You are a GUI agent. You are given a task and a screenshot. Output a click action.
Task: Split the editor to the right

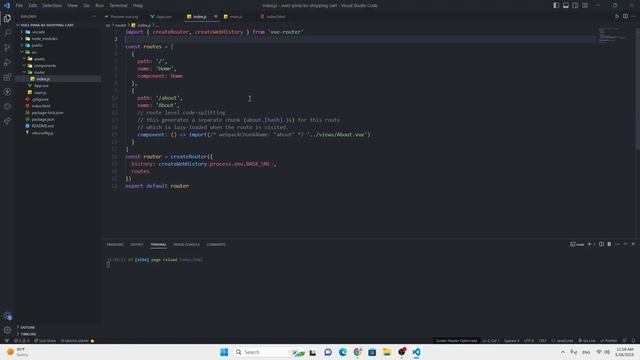[625, 16]
